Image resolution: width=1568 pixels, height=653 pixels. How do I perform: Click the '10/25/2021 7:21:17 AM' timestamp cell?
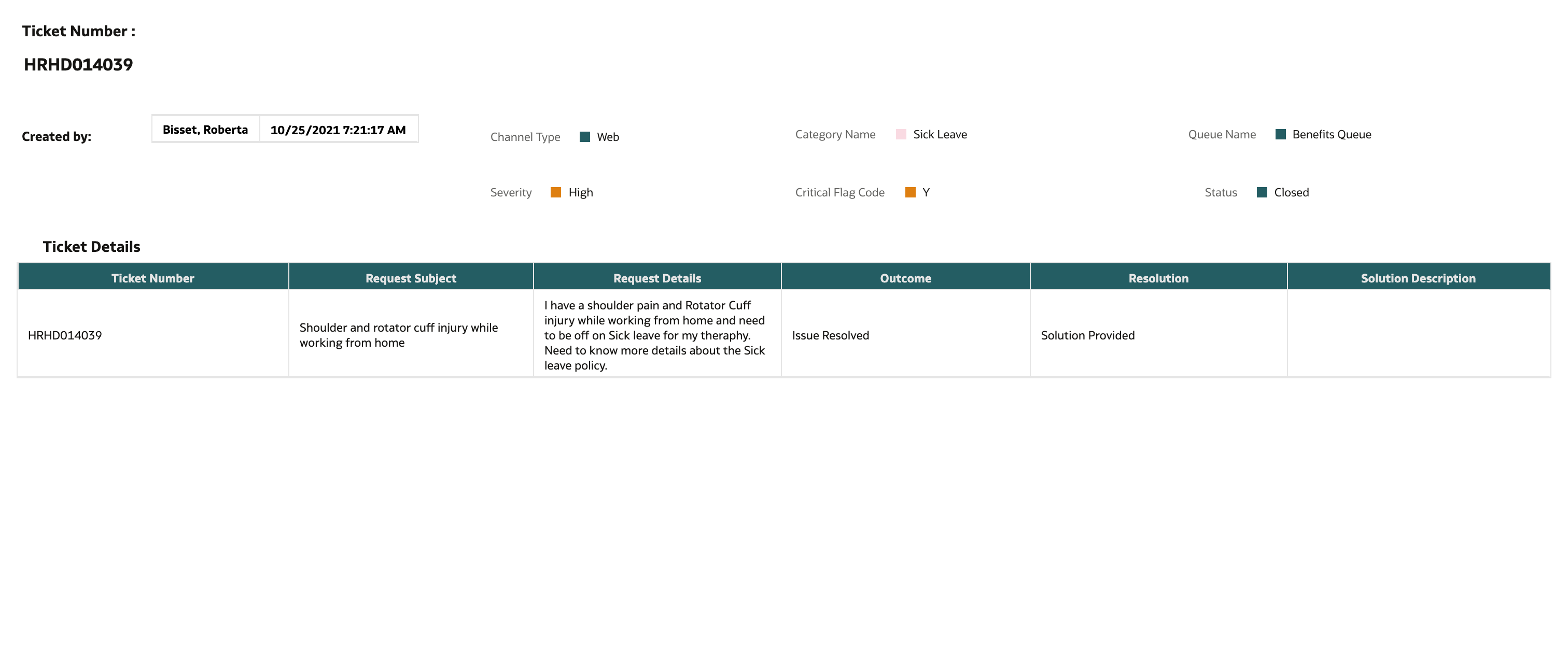tap(339, 130)
